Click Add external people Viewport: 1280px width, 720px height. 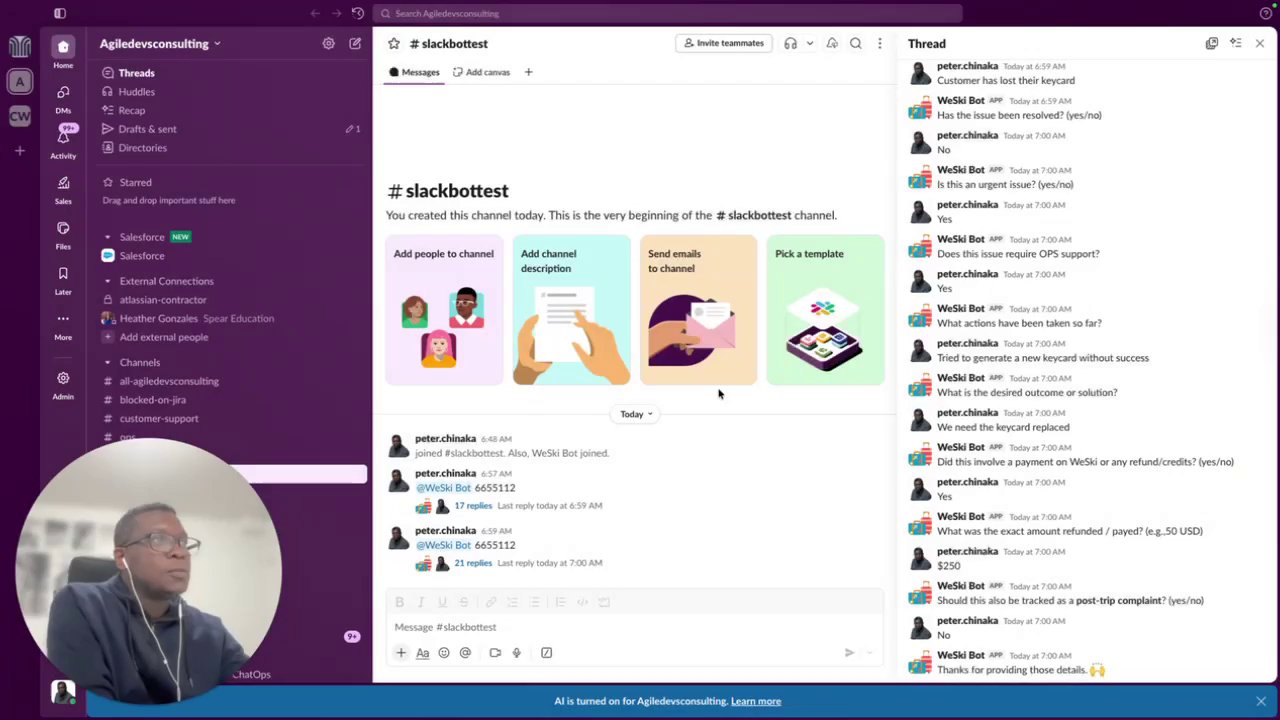[164, 338]
